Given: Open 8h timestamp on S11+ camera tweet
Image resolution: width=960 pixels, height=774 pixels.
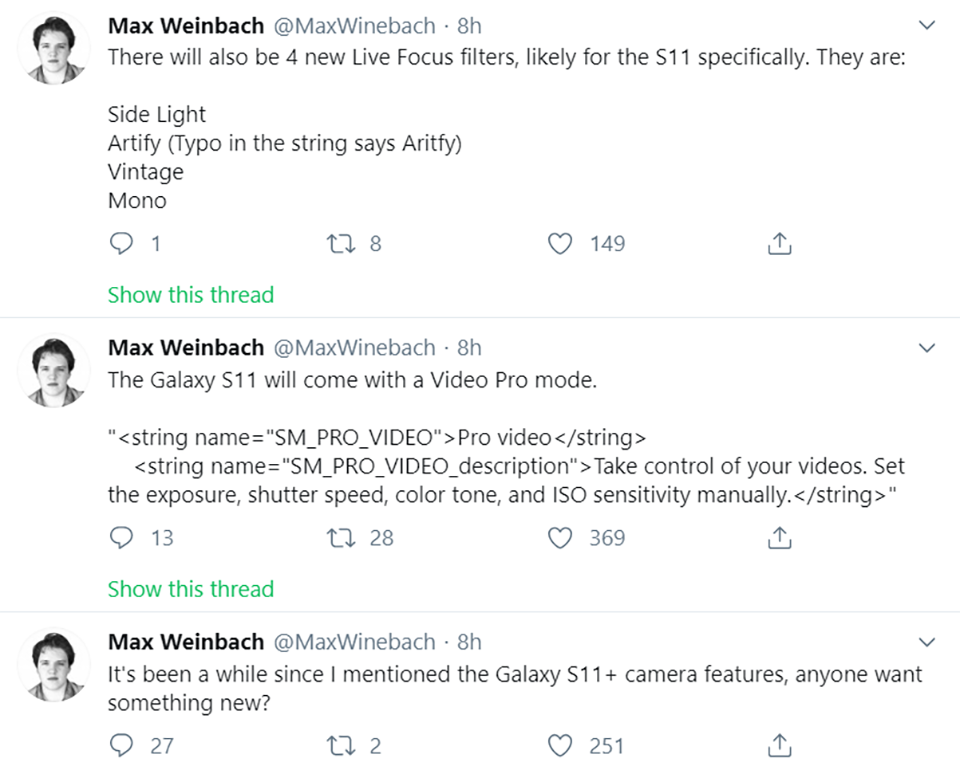Looking at the screenshot, I should (x=470, y=642).
